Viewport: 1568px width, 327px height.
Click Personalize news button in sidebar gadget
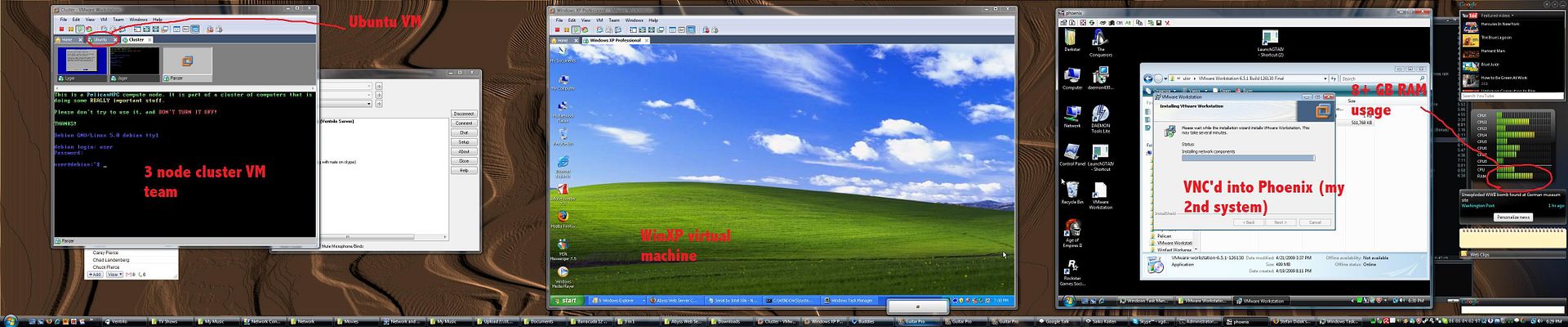tap(1512, 217)
